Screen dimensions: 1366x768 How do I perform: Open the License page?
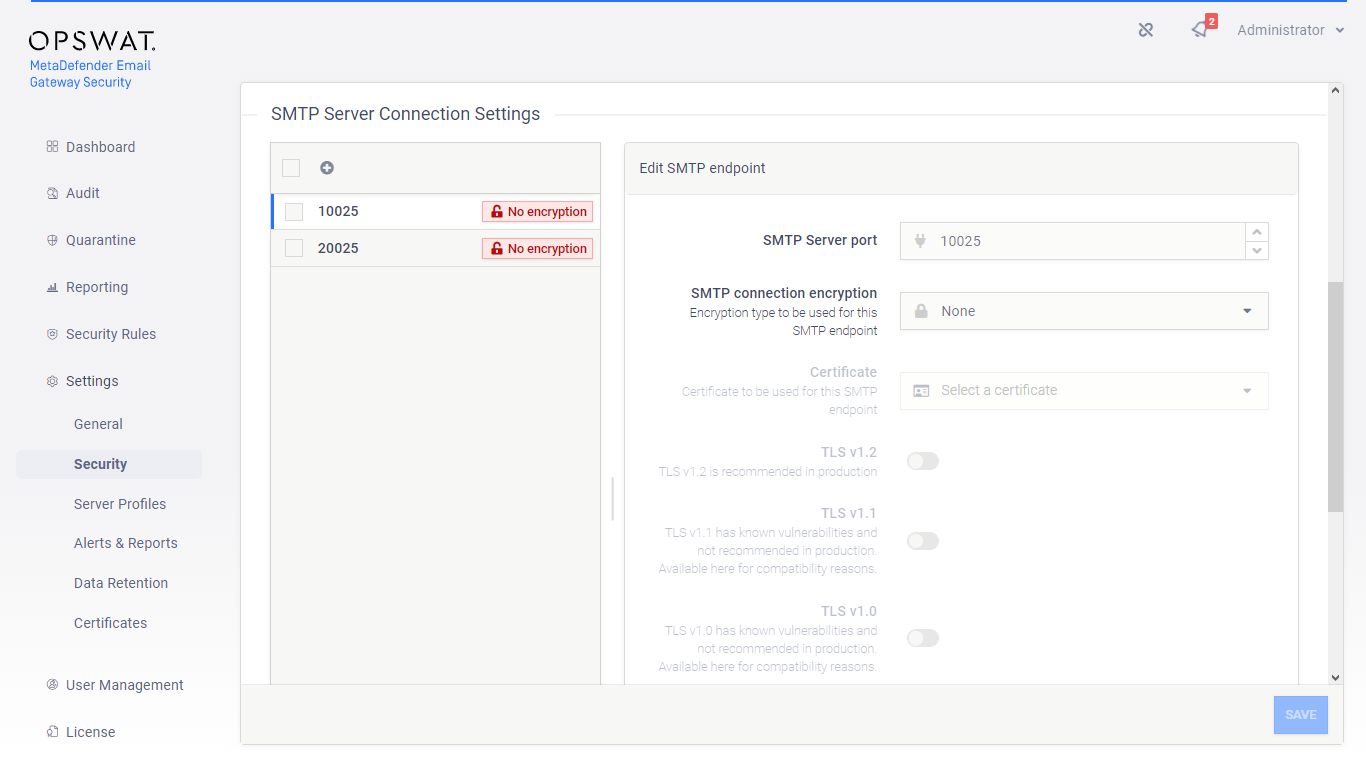point(90,732)
